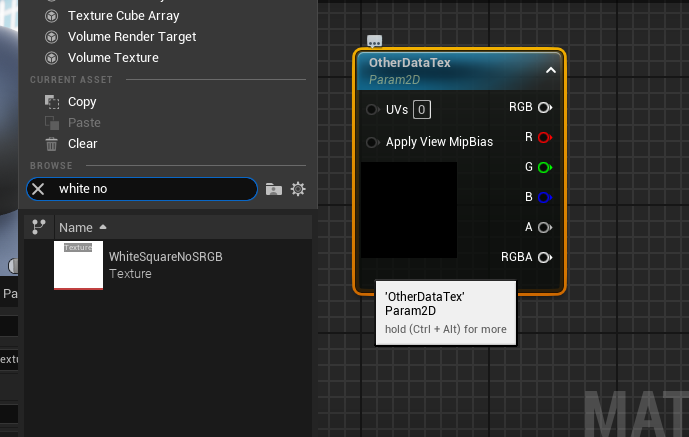The width and height of the screenshot is (689, 437).
Task: Click the UVs input pin
Action: tap(372, 109)
